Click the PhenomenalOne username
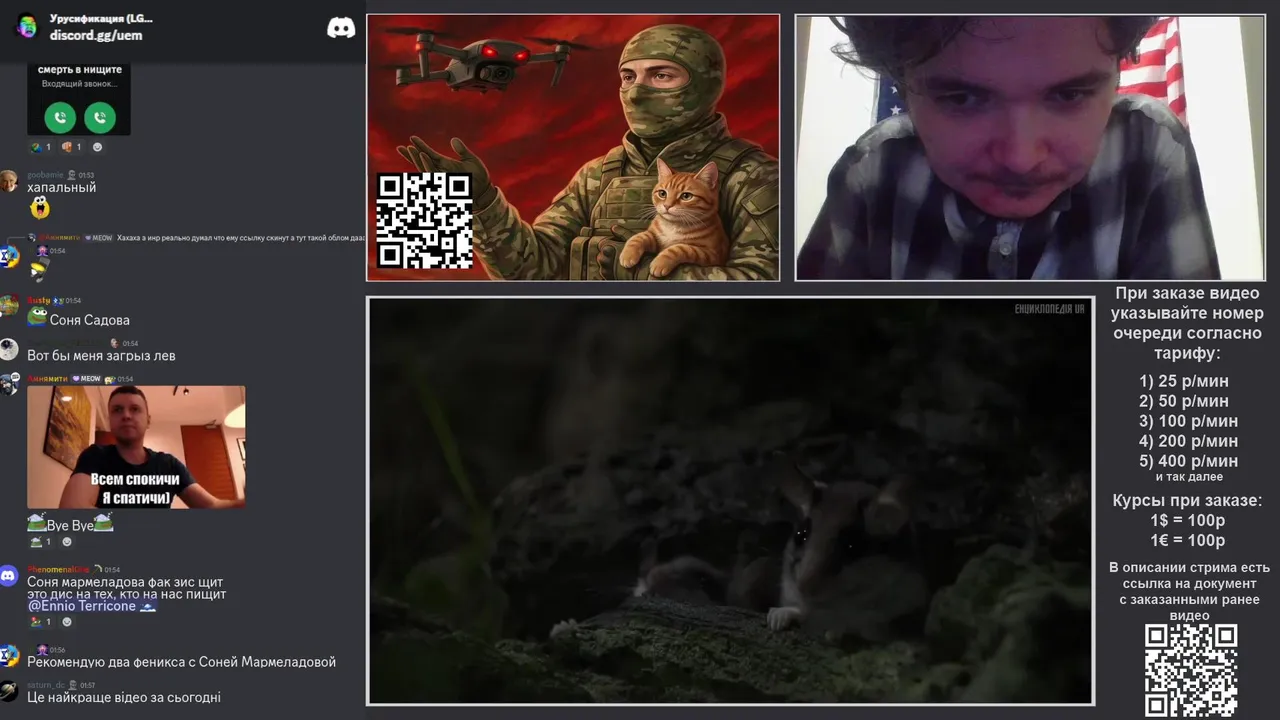 (58, 570)
